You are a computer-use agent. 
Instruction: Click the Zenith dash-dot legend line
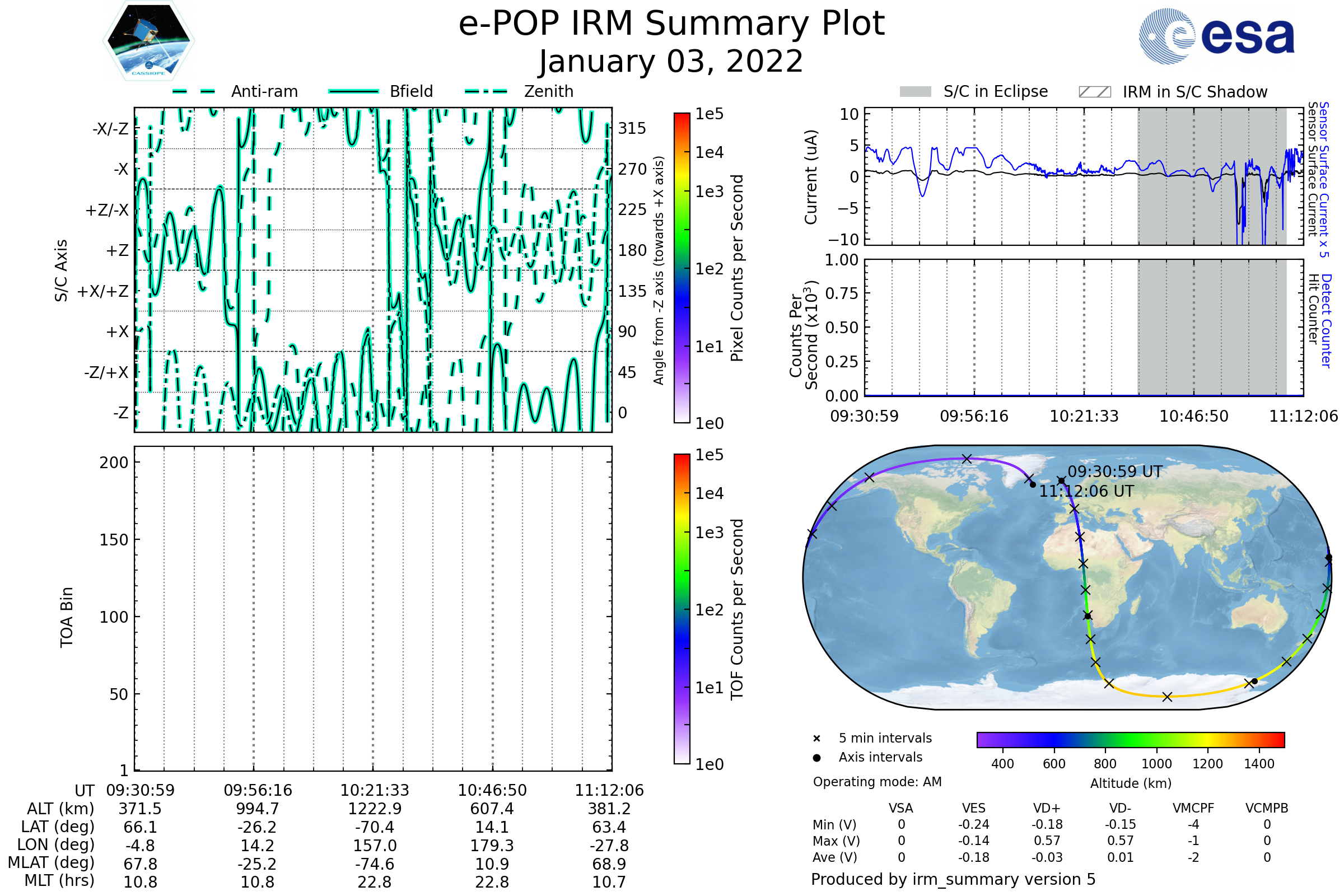coord(486,91)
